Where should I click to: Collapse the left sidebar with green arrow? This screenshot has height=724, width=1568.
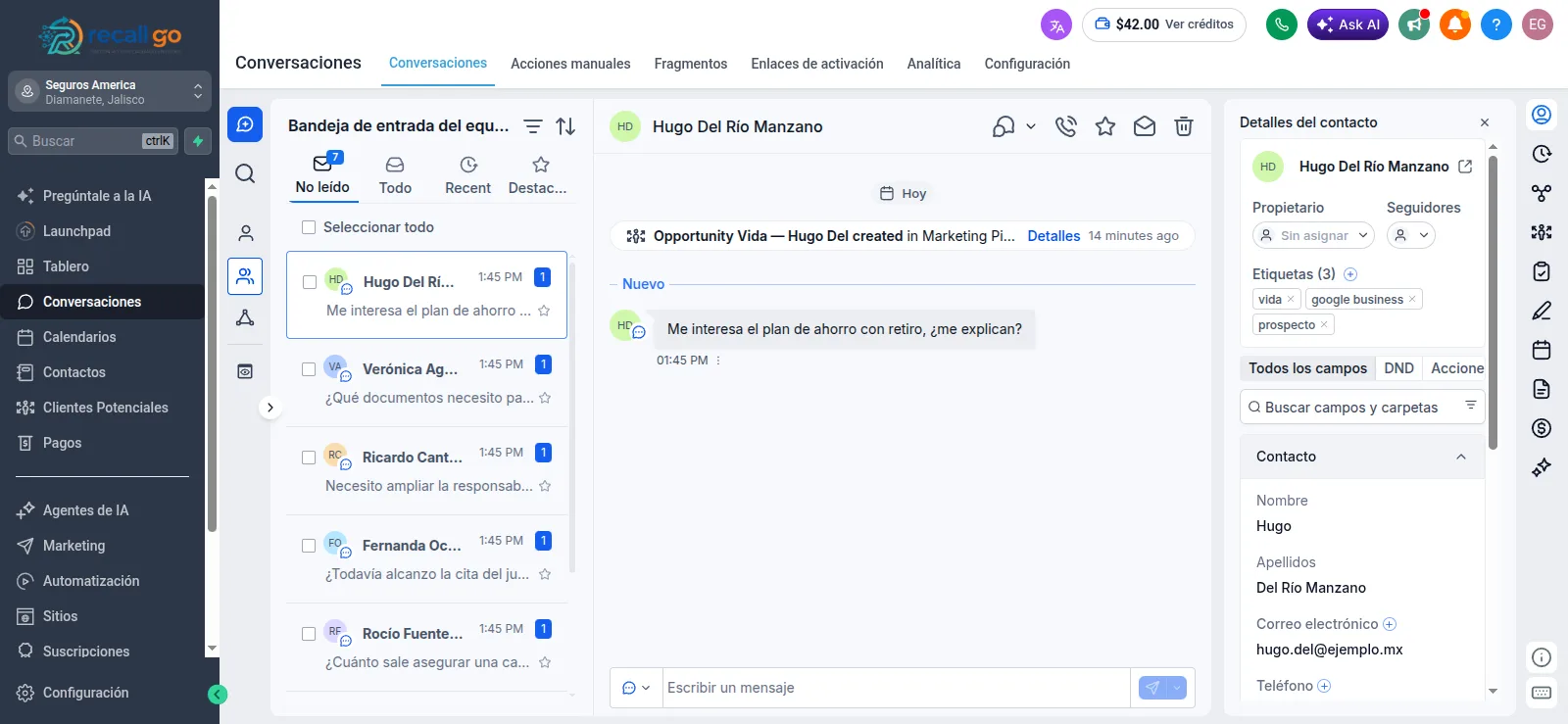pos(218,695)
